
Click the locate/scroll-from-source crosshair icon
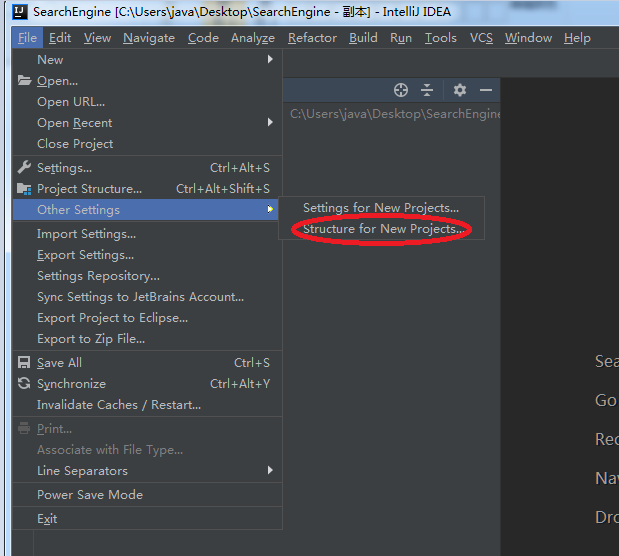pos(401,90)
